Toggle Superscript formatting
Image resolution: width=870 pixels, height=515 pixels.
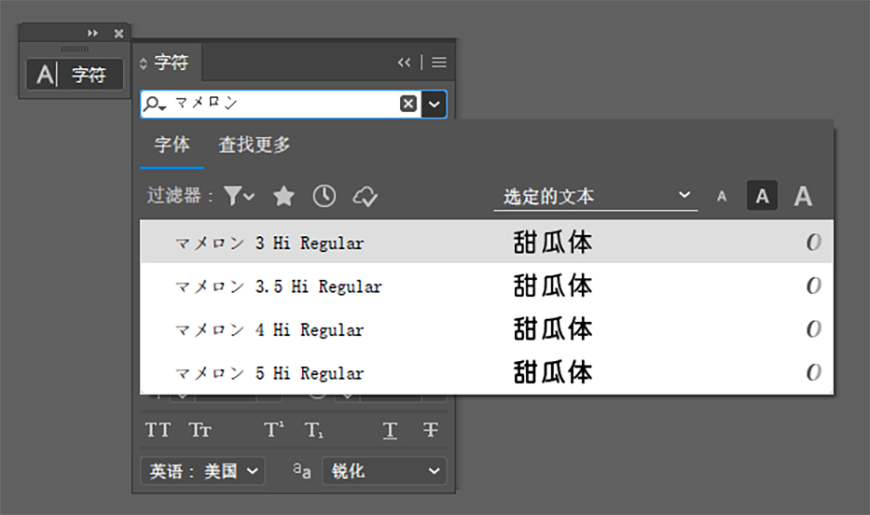274,429
